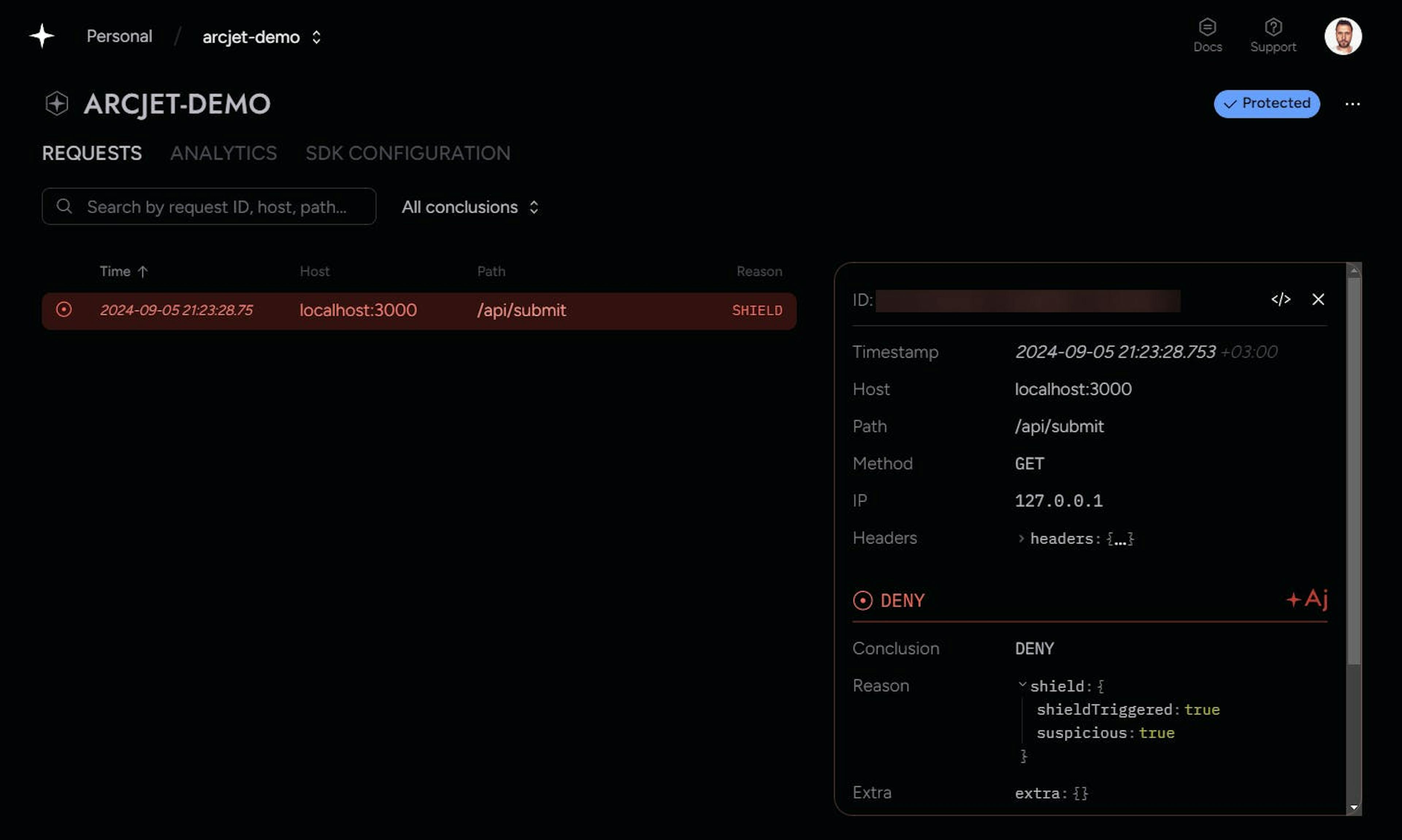The image size is (1402, 840).
Task: Go to Personal team breadcrumb
Action: click(x=119, y=37)
